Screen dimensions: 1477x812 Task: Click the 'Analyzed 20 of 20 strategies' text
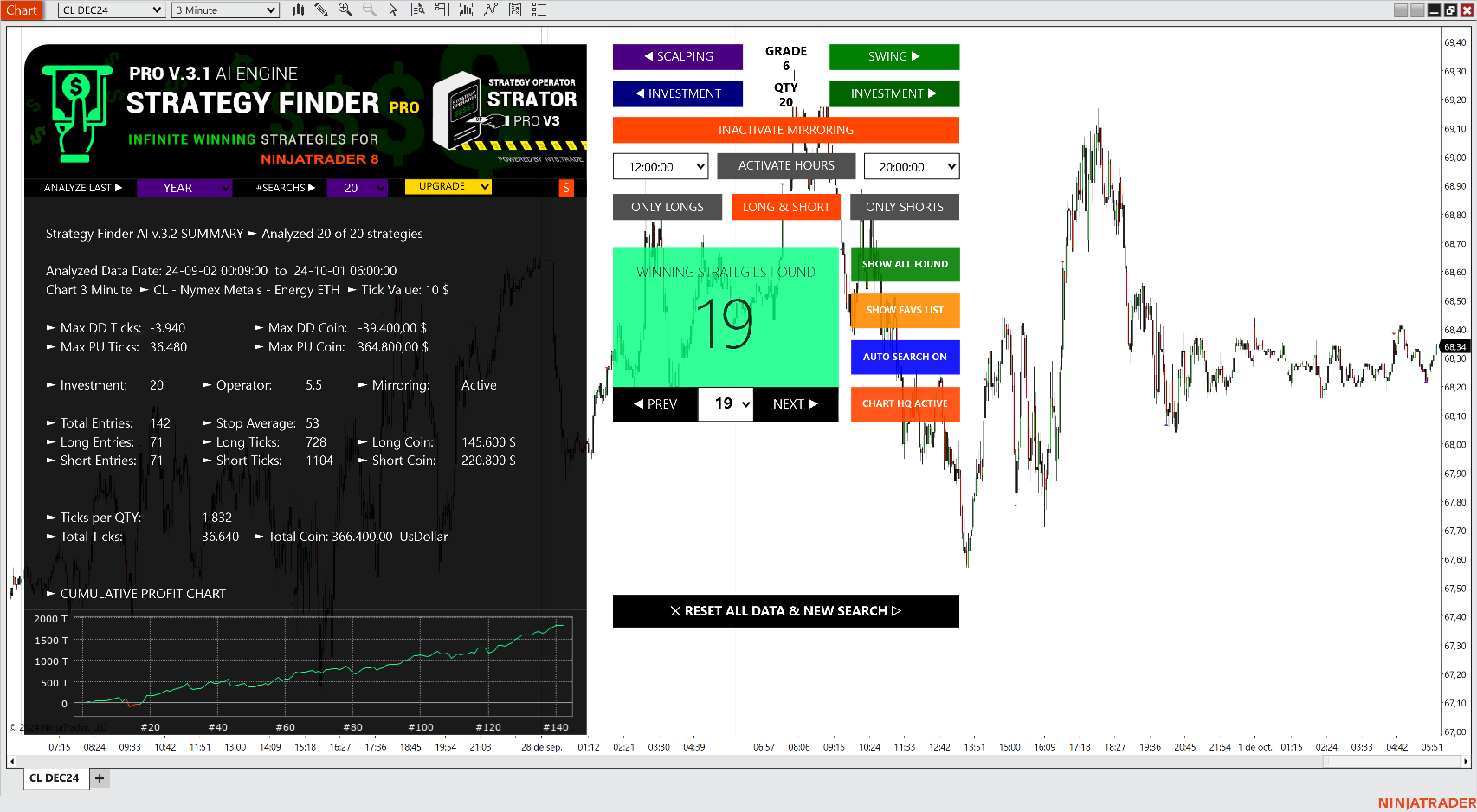click(342, 234)
